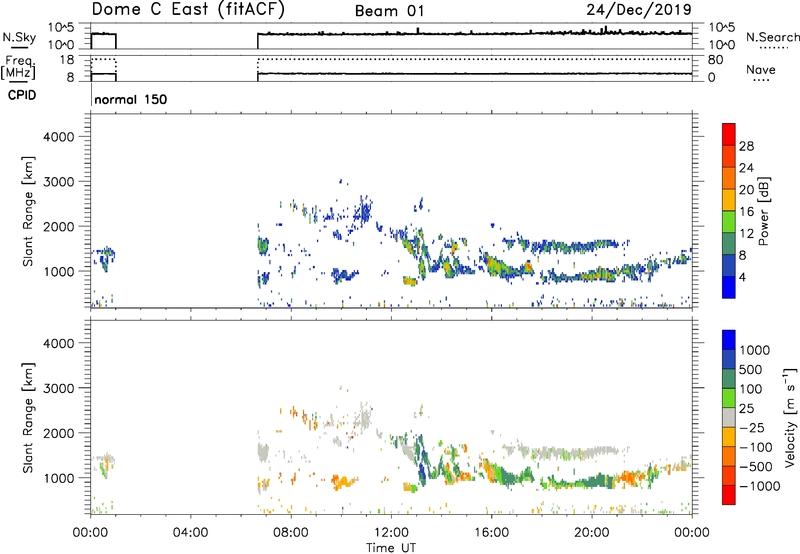Screen dimensions: 800x554
Task: Click the '18' frequency axis value
Action: 67,60
